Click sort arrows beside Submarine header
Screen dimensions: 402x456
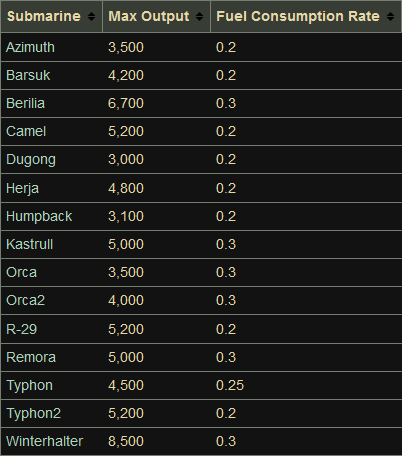pos(91,16)
